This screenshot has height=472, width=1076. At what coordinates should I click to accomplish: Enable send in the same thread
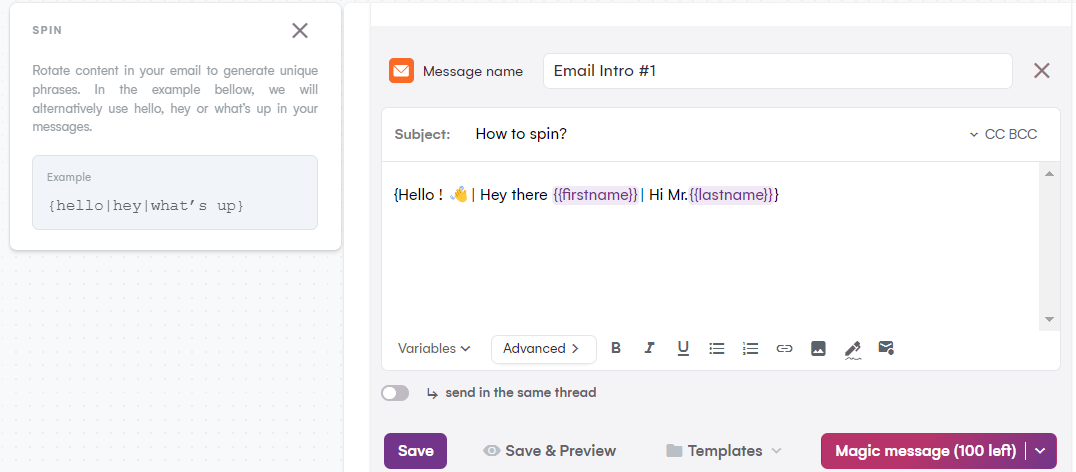click(x=395, y=393)
